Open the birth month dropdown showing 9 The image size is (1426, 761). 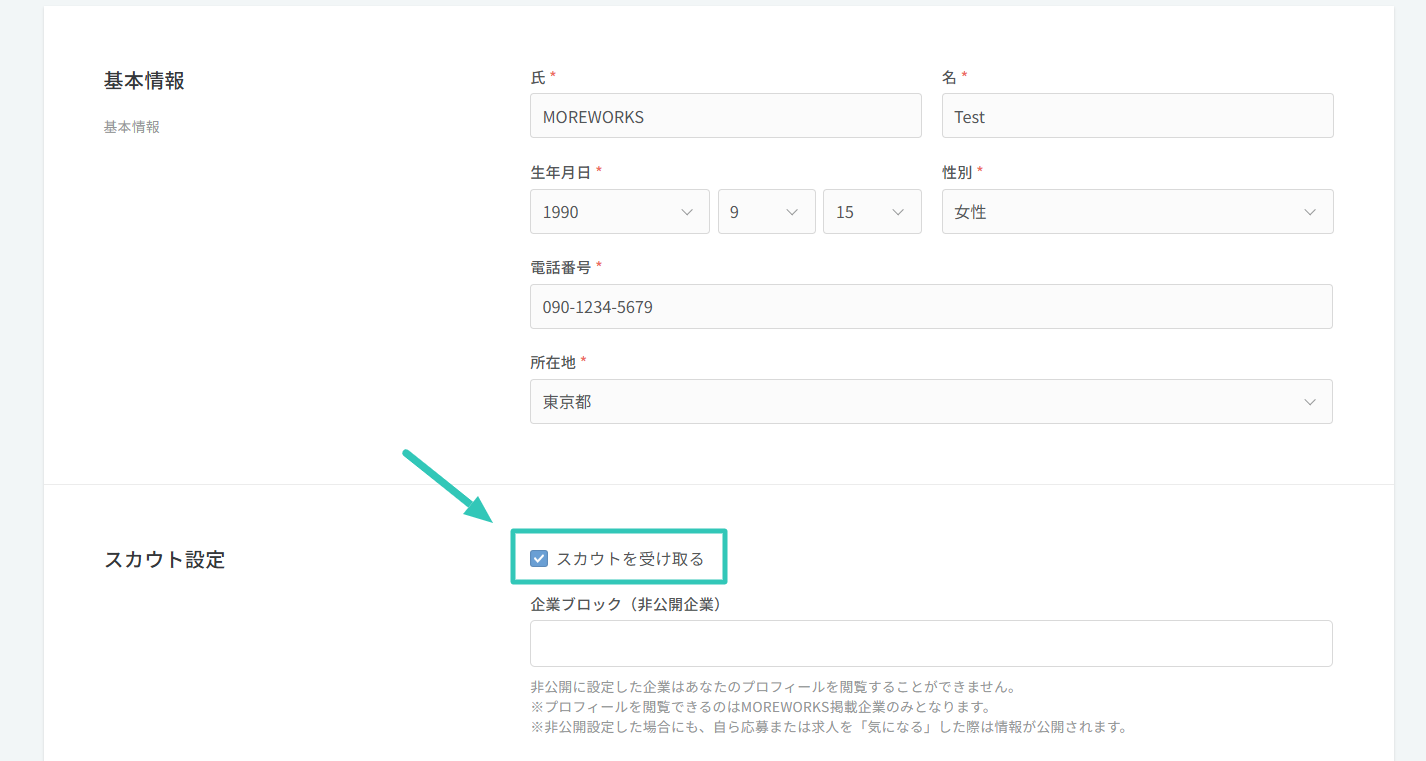coord(766,212)
